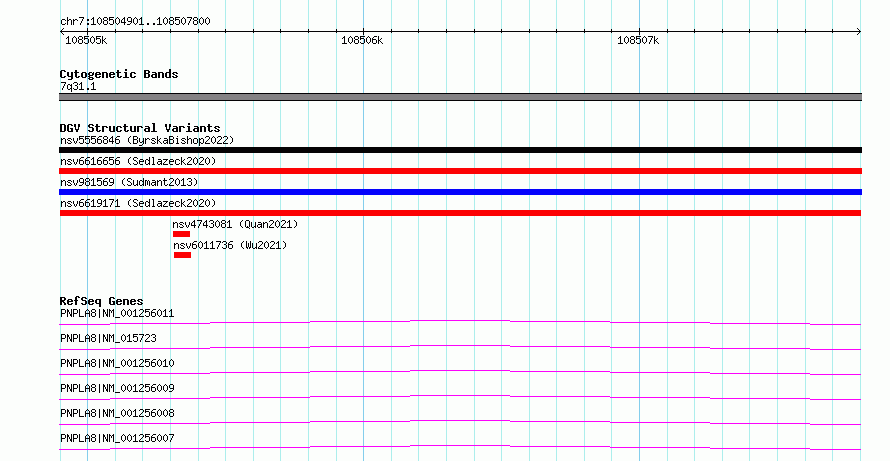Open variant nsv6619171 (Sedlazeck2020) label
This screenshot has width=890, height=461.
(138, 203)
